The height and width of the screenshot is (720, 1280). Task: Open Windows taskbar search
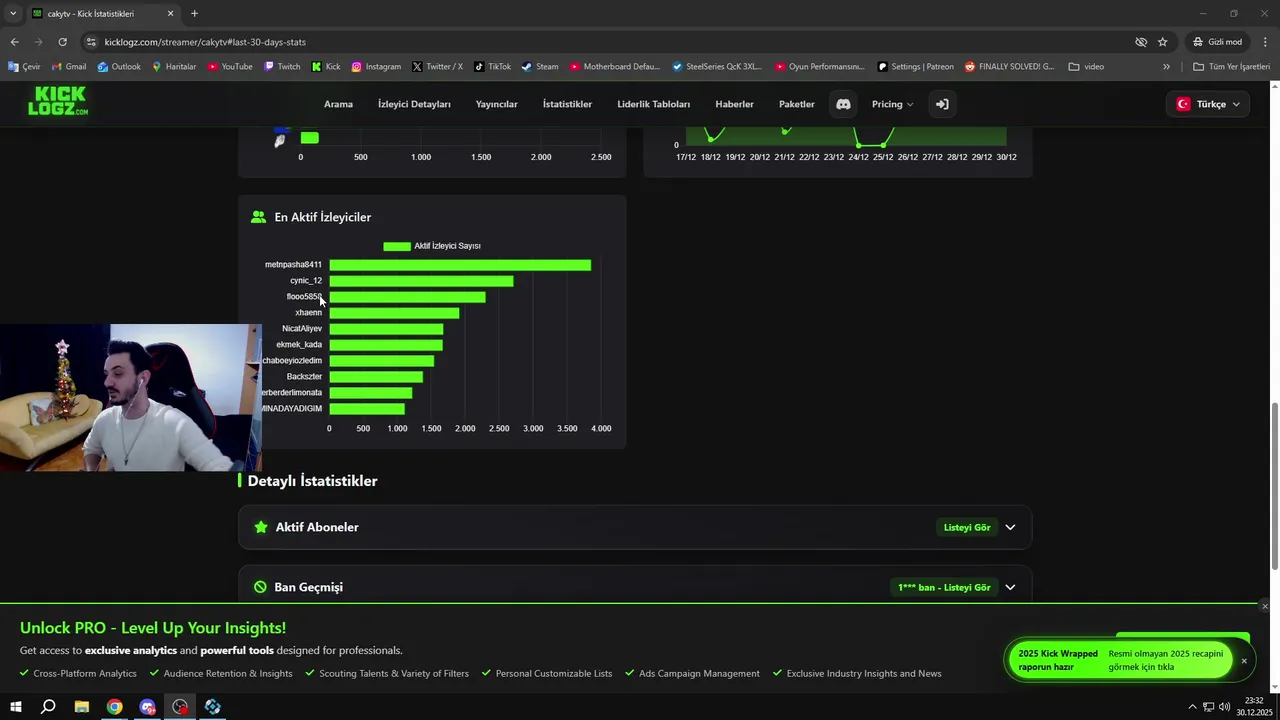[48, 707]
